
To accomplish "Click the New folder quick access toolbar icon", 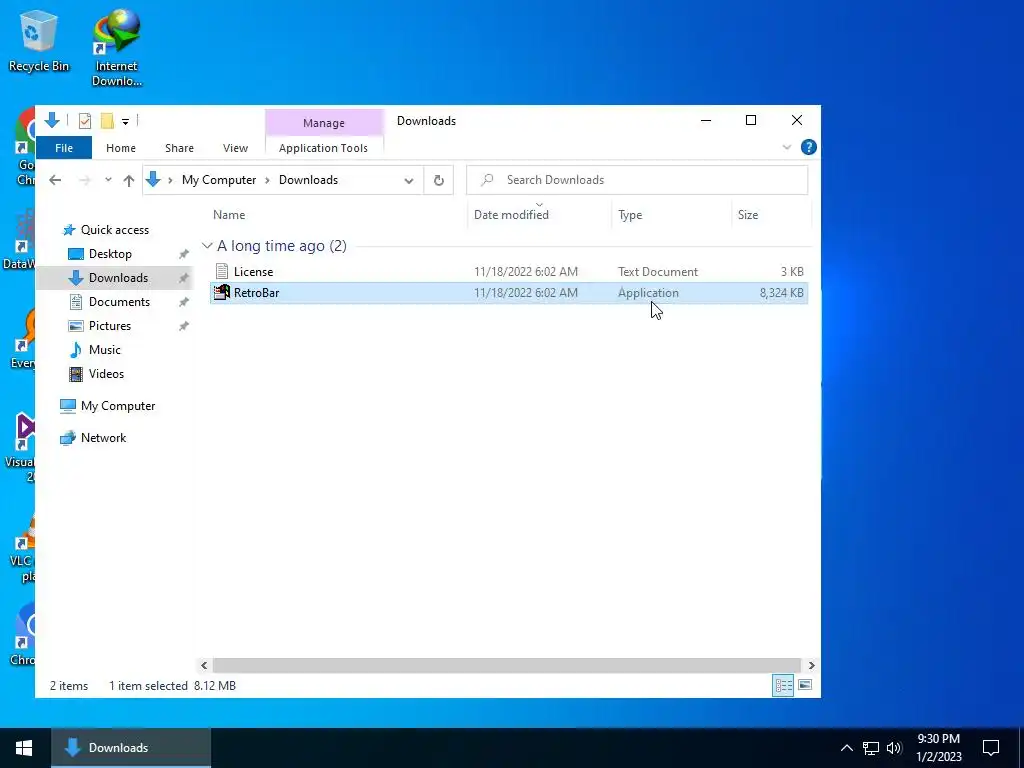I will click(x=107, y=121).
